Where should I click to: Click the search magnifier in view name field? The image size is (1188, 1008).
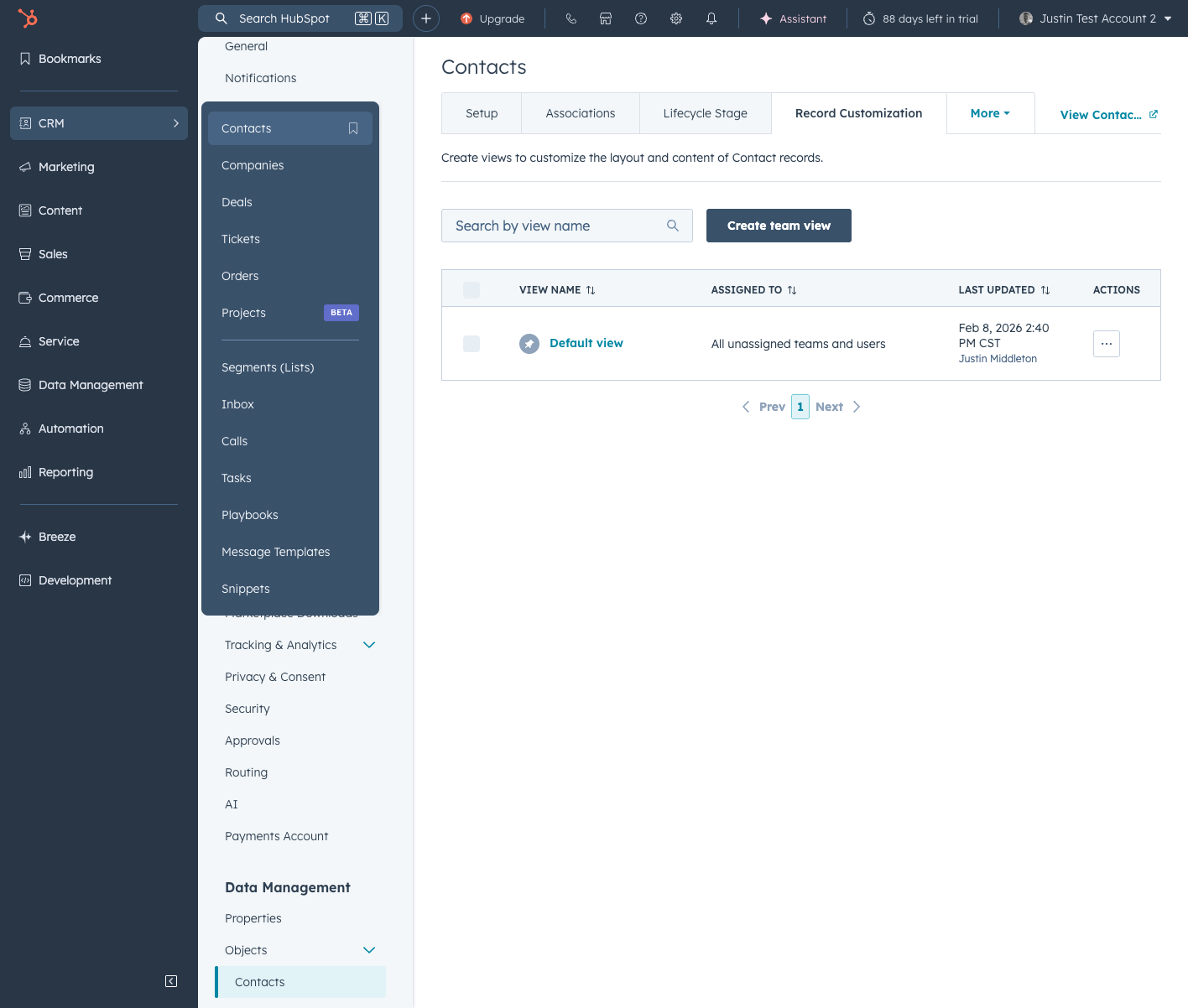click(673, 226)
